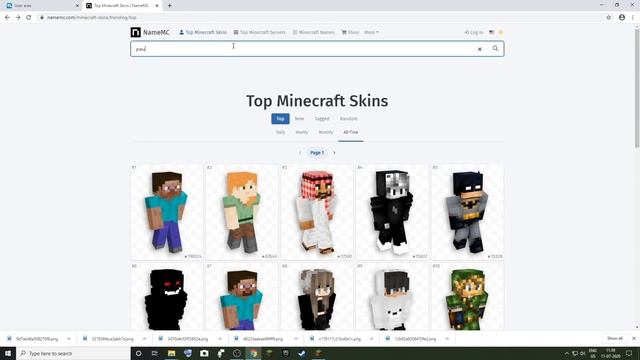Go to the previous page arrow
640x360 pixels.
click(300, 153)
